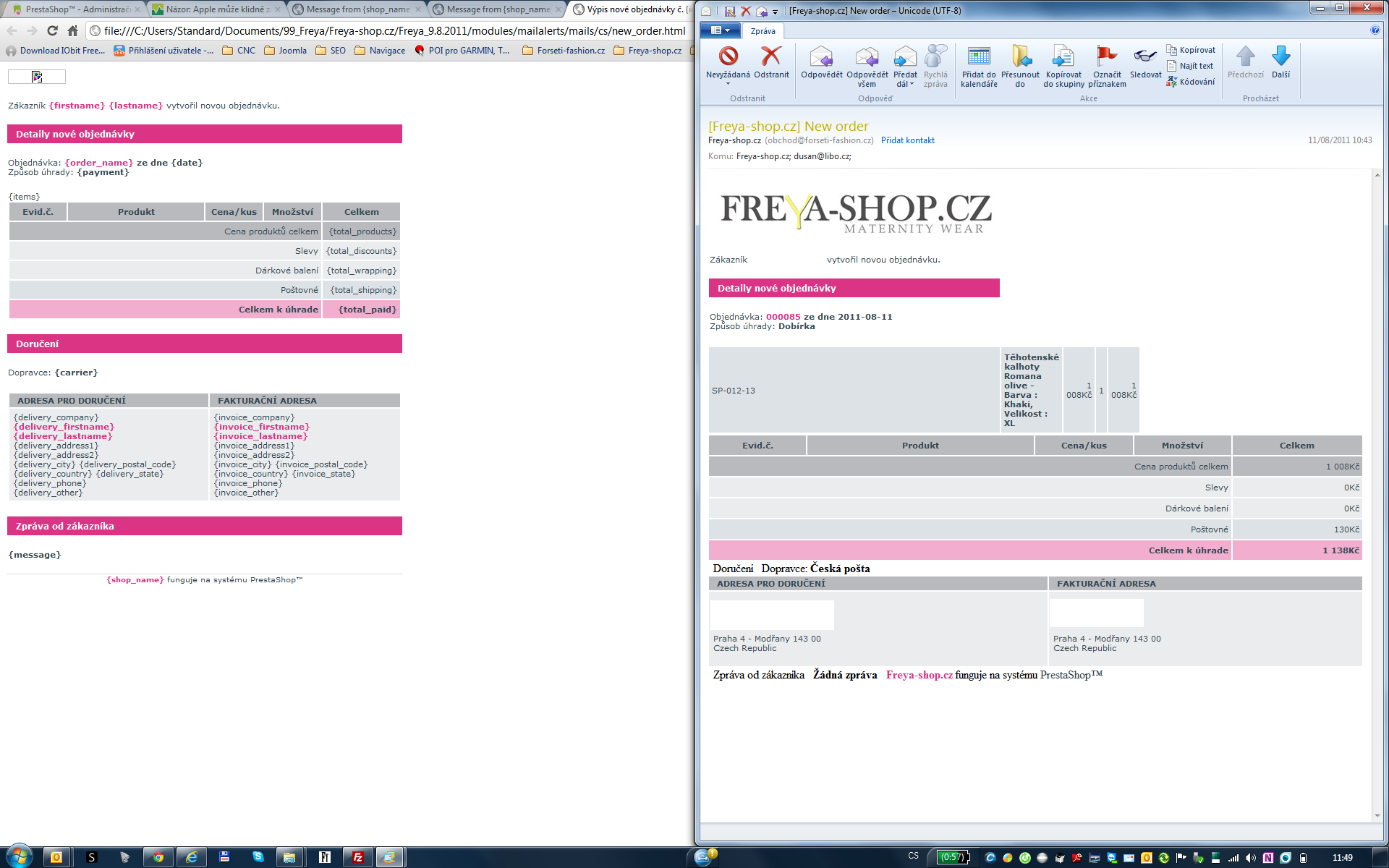
Task: Add message to calendar (Přidat do kalendáře)
Action: tap(979, 57)
